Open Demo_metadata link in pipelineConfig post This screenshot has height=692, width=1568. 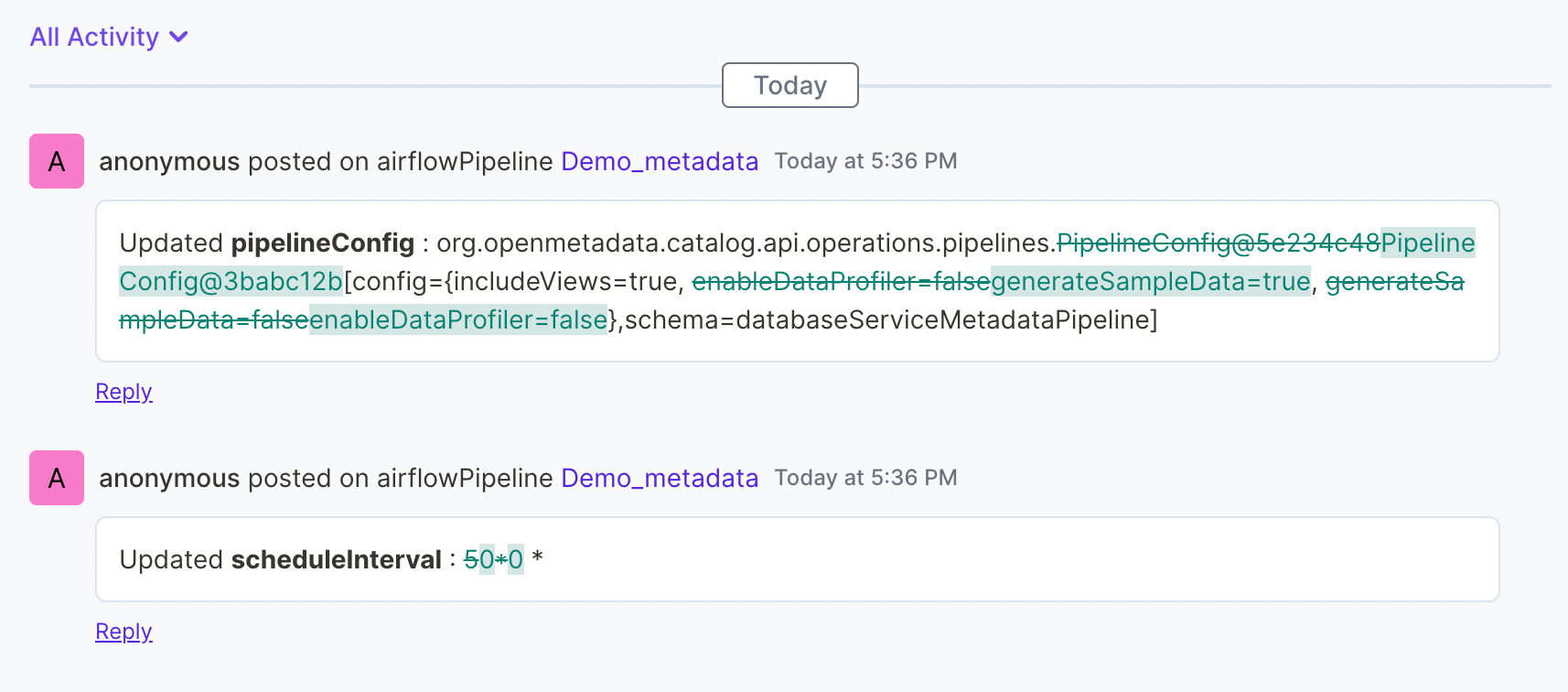click(x=660, y=161)
